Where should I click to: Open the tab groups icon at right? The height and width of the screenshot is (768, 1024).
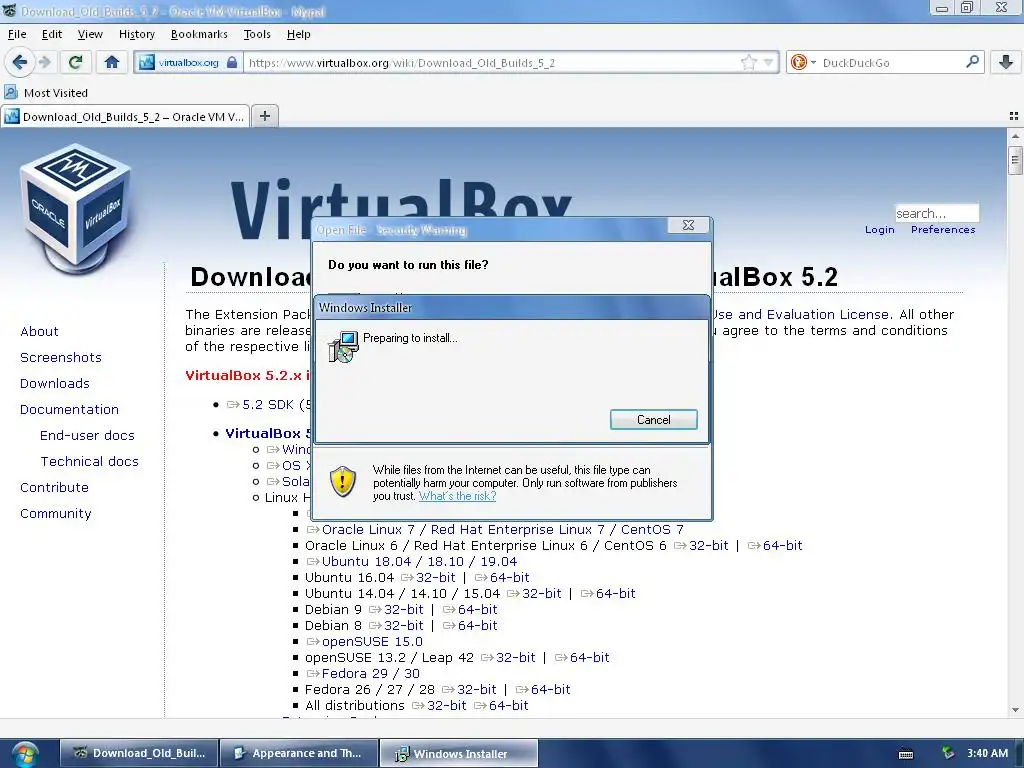(x=1014, y=116)
